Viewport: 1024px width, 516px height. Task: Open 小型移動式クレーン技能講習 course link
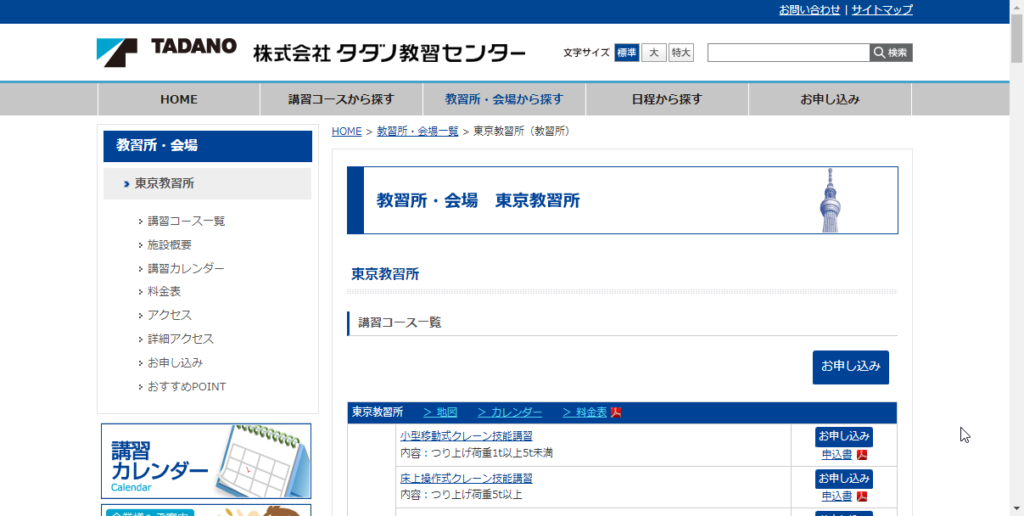click(x=466, y=436)
